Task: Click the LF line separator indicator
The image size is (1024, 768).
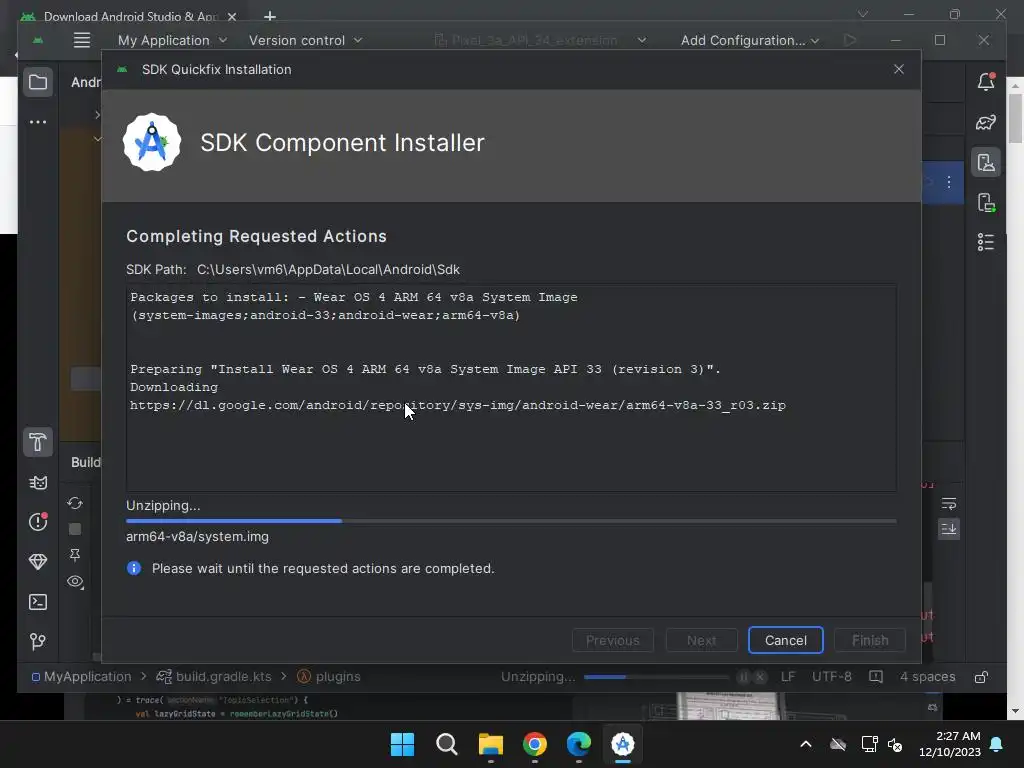Action: pos(788,677)
